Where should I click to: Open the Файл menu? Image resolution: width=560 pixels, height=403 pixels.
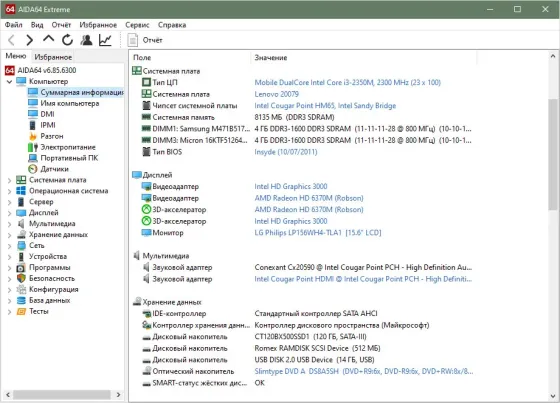pyautogui.click(x=14, y=25)
